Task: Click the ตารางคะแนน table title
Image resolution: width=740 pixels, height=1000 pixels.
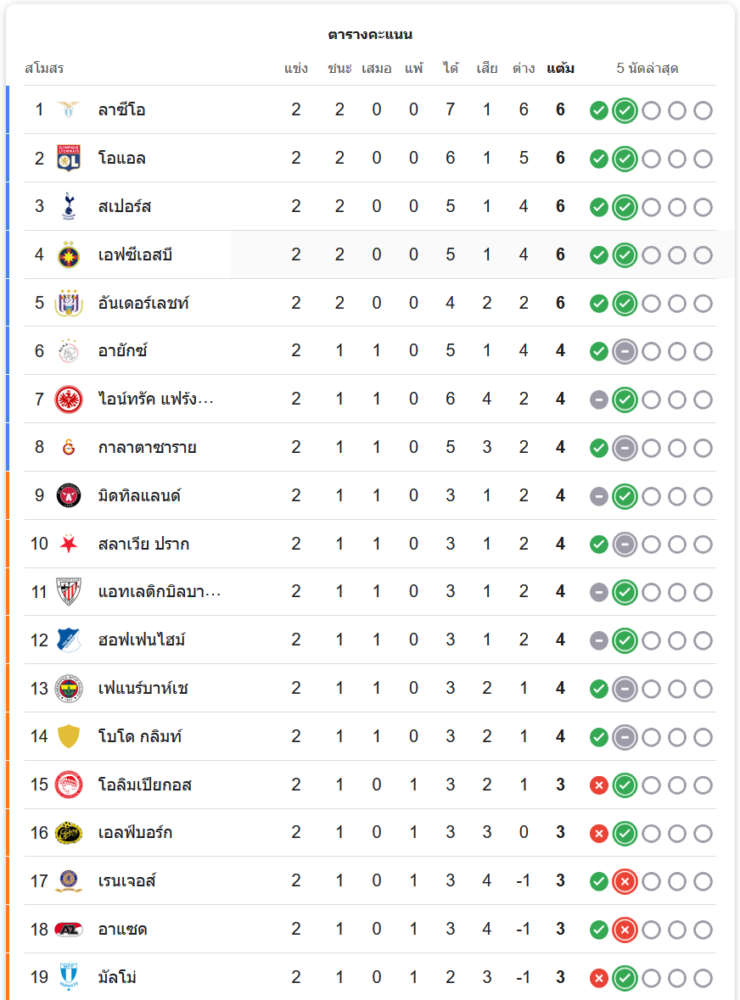Action: 370,35
